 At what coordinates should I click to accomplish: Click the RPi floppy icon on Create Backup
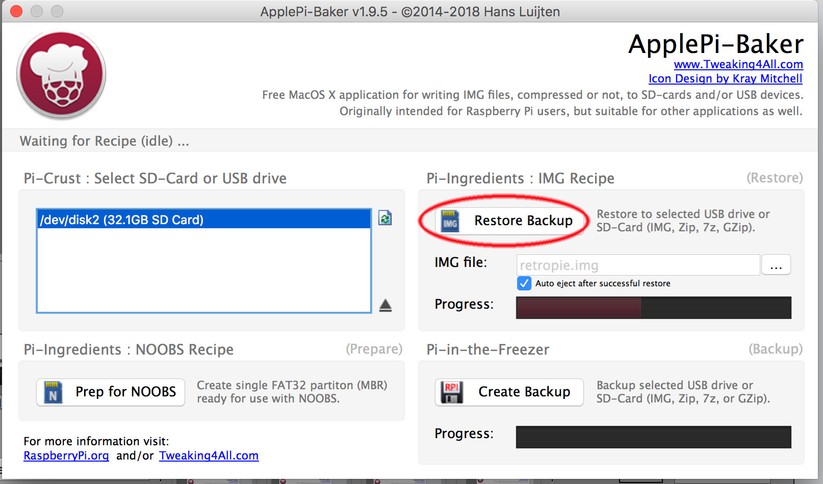[x=450, y=392]
